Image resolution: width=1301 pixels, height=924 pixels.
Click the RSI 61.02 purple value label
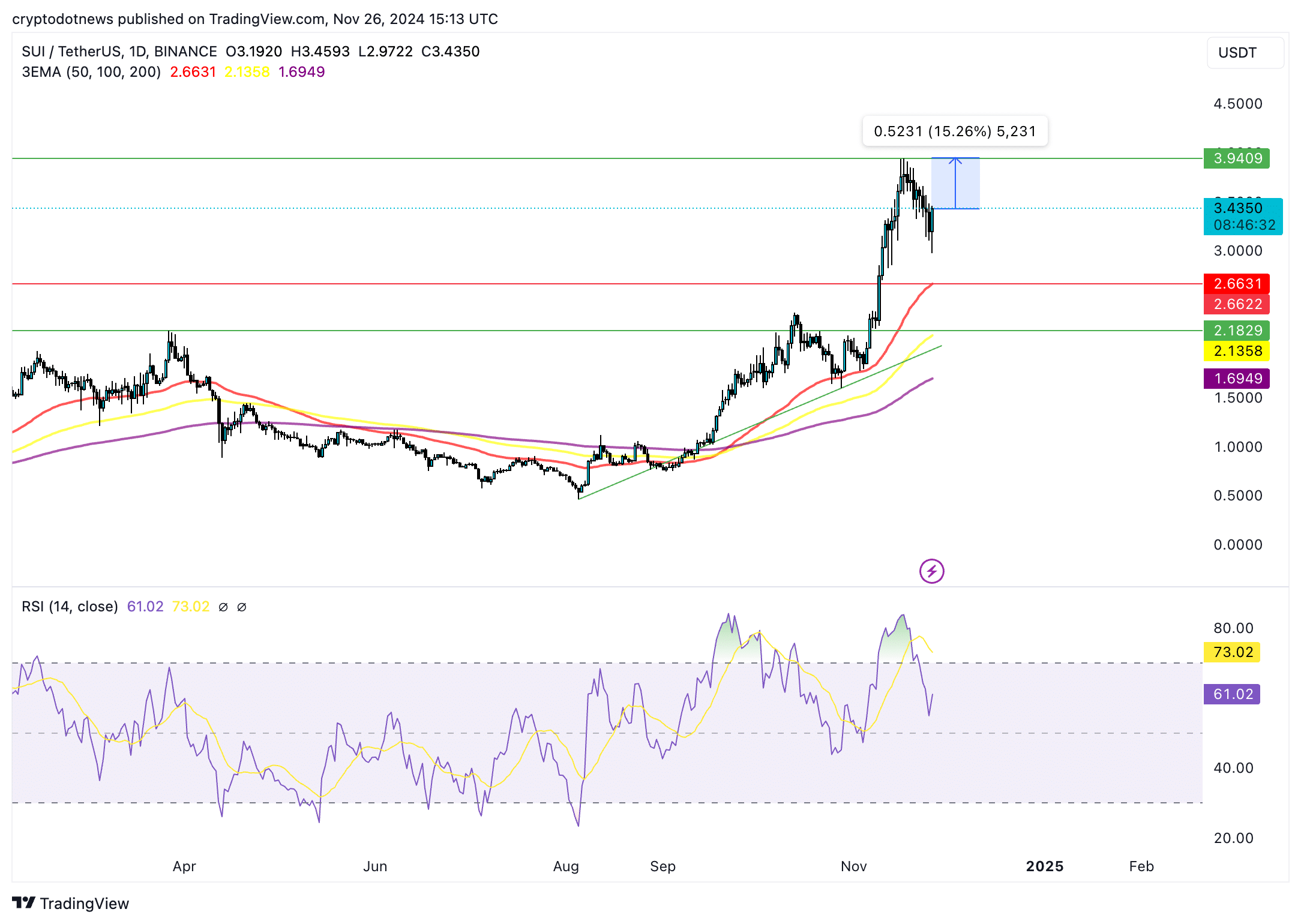(x=1232, y=694)
